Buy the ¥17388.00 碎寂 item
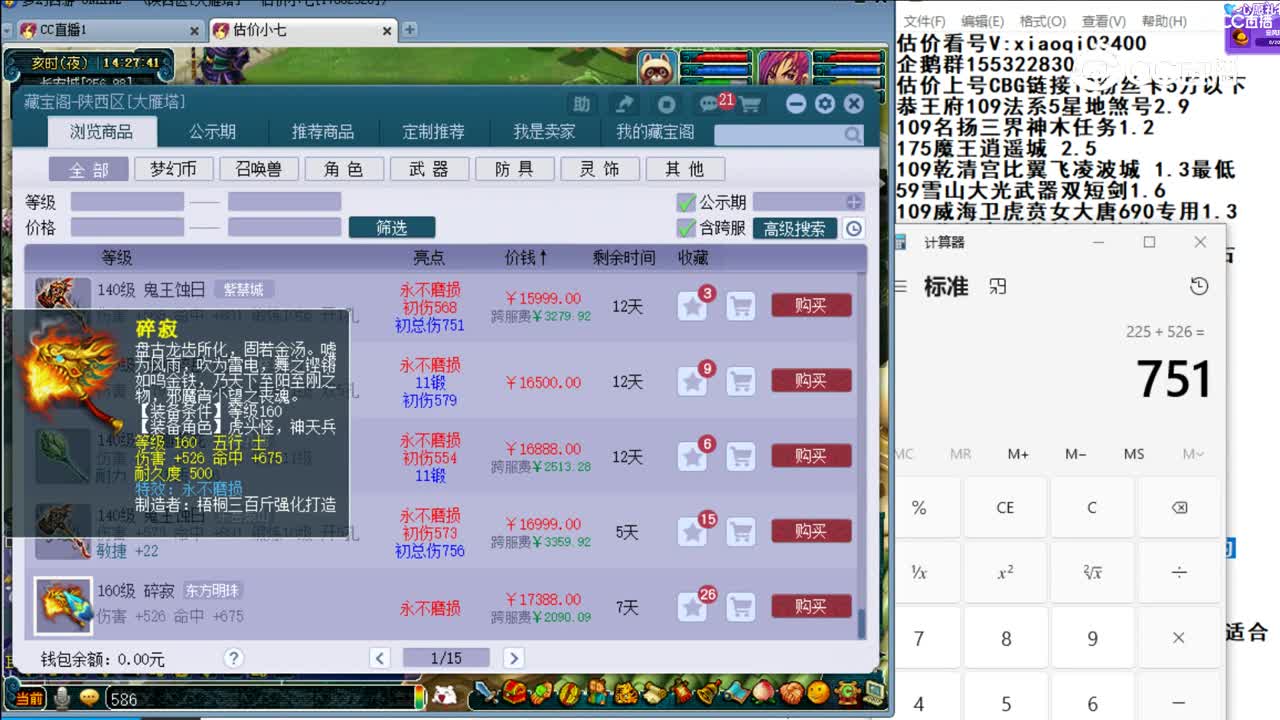 point(811,606)
